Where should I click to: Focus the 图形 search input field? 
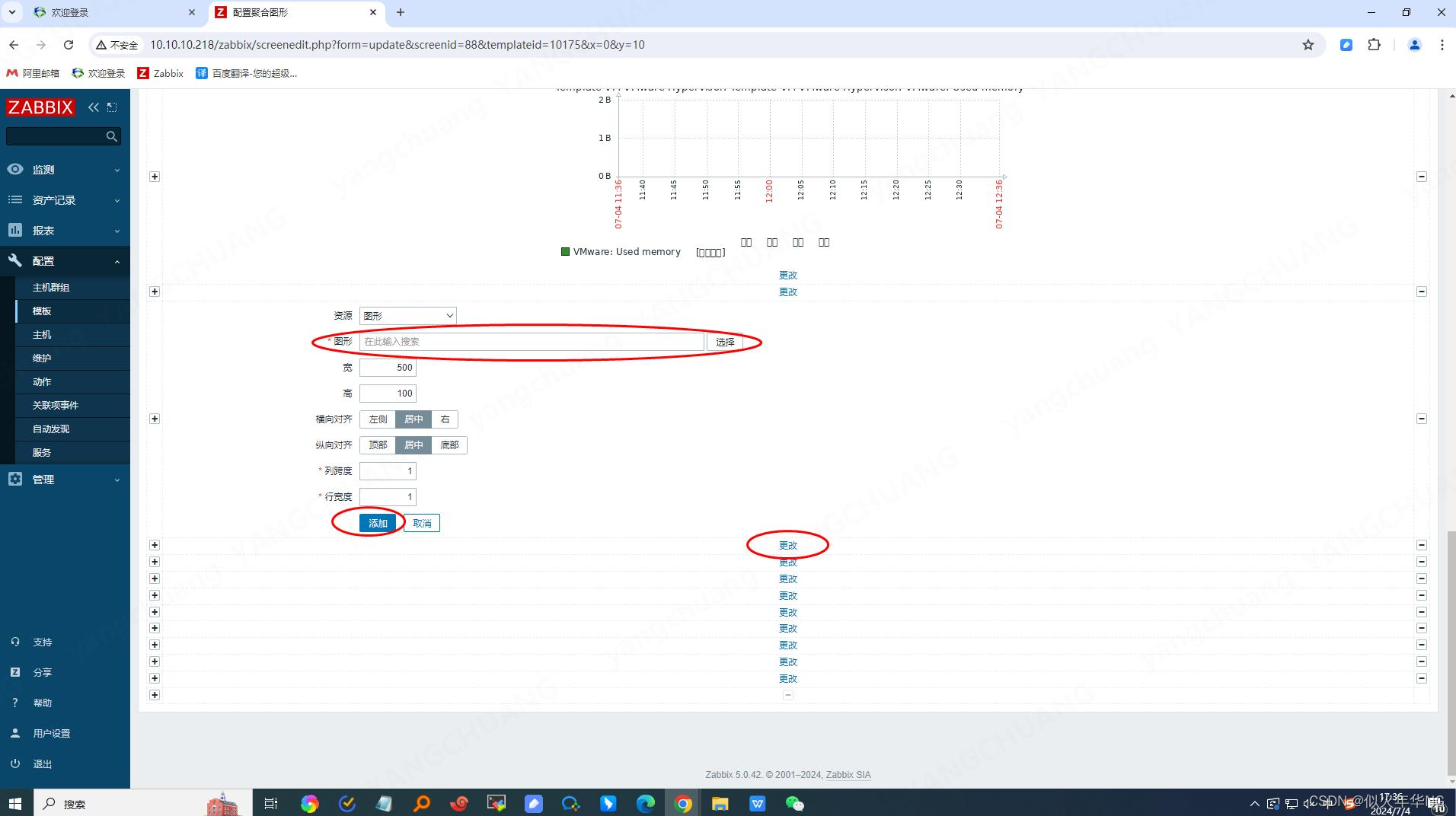coord(532,342)
